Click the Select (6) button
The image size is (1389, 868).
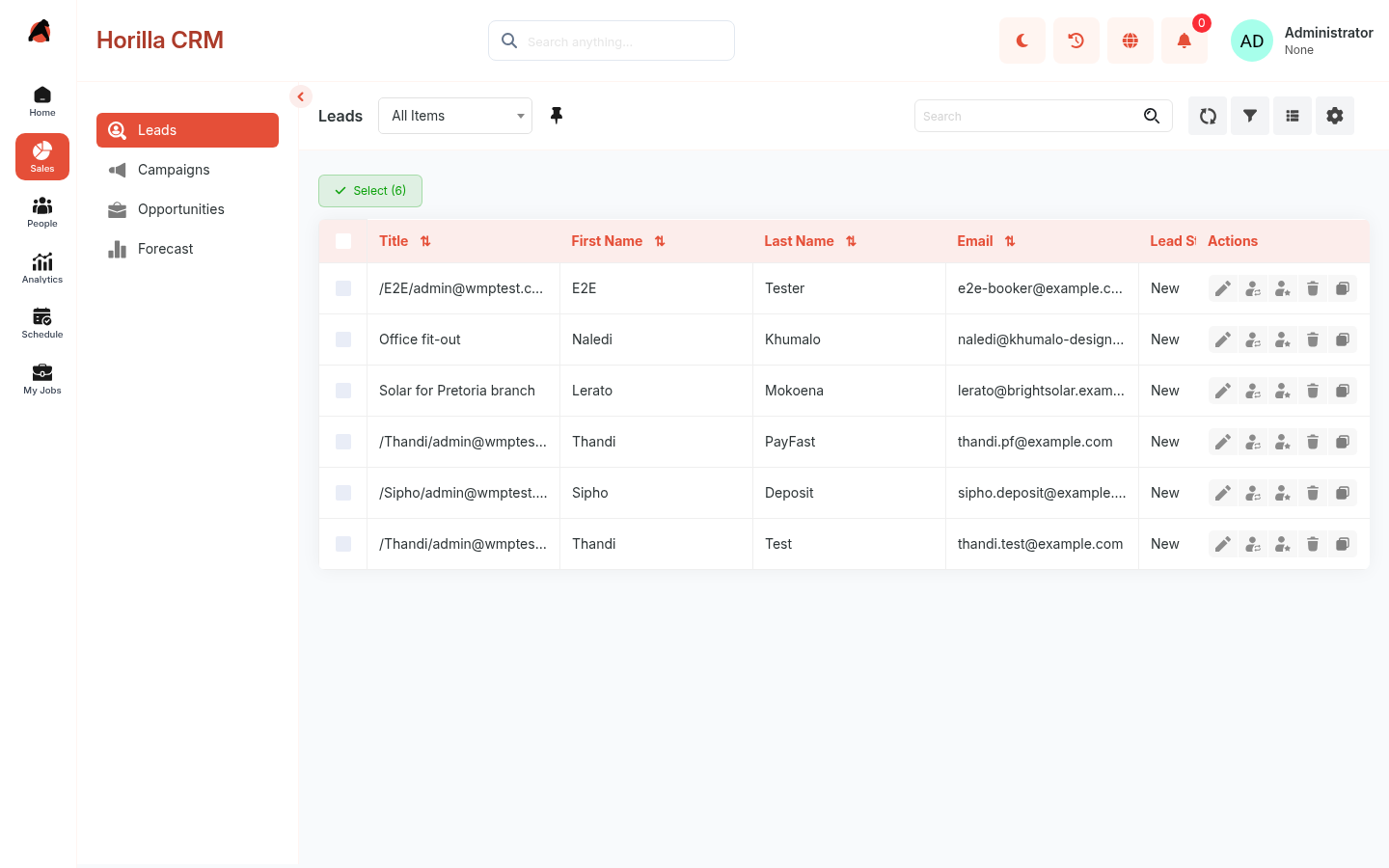coord(370,191)
